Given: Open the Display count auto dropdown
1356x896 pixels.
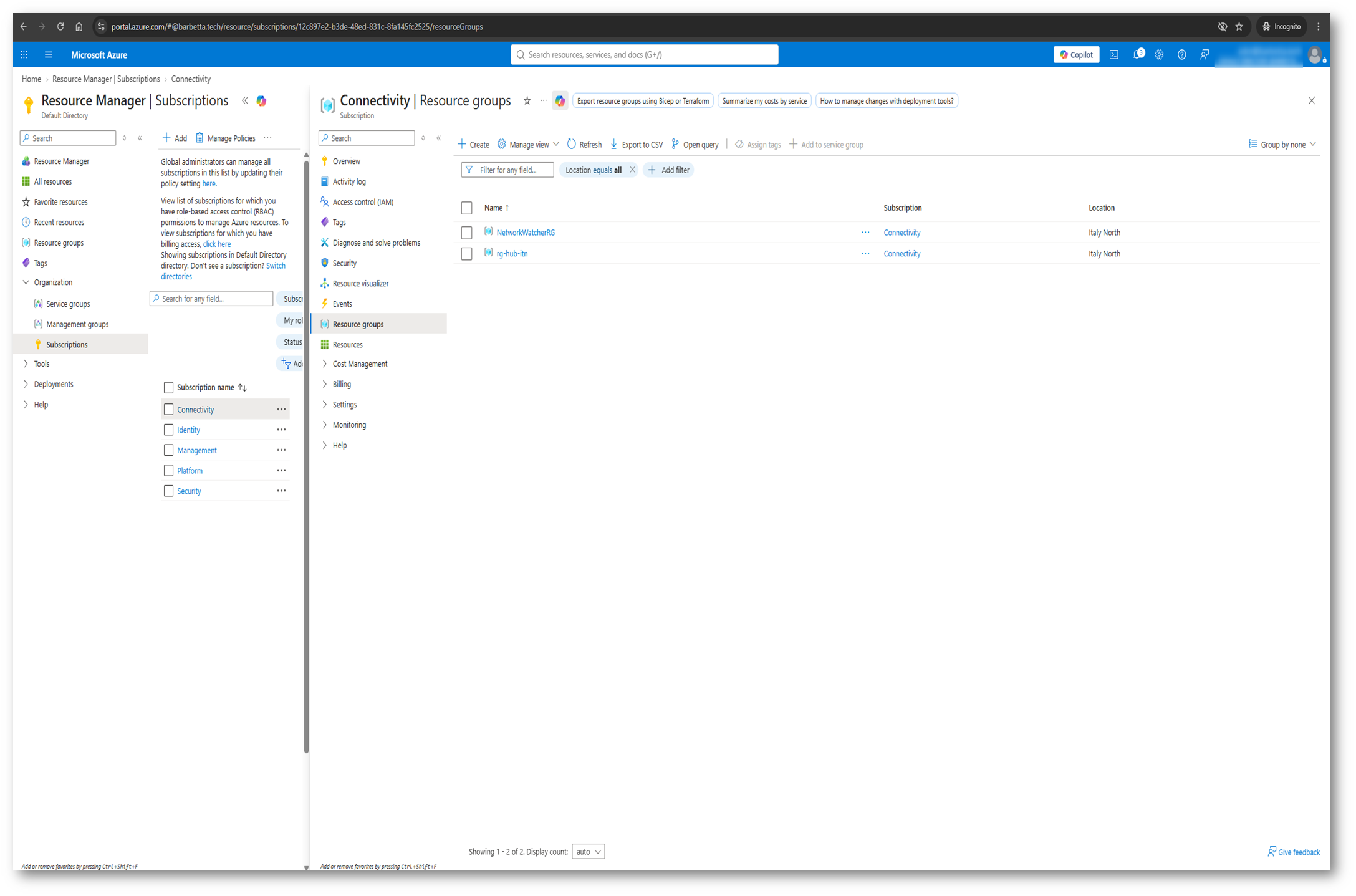Looking at the screenshot, I should (x=589, y=852).
